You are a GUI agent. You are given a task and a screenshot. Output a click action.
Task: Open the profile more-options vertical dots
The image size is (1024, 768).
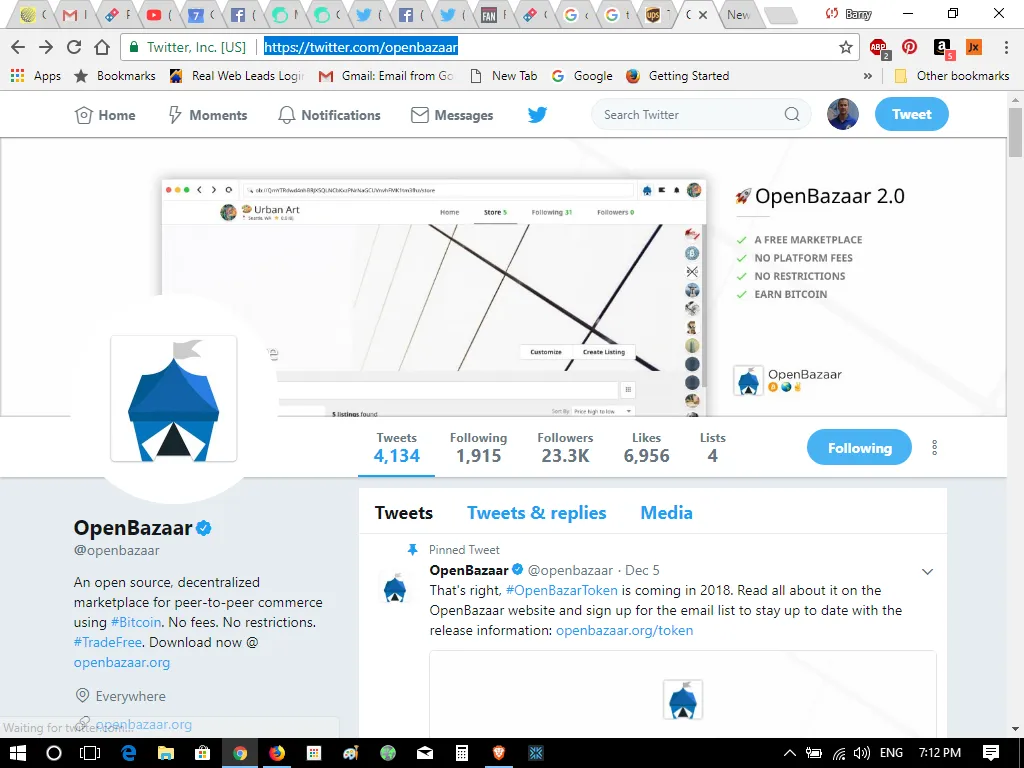935,447
